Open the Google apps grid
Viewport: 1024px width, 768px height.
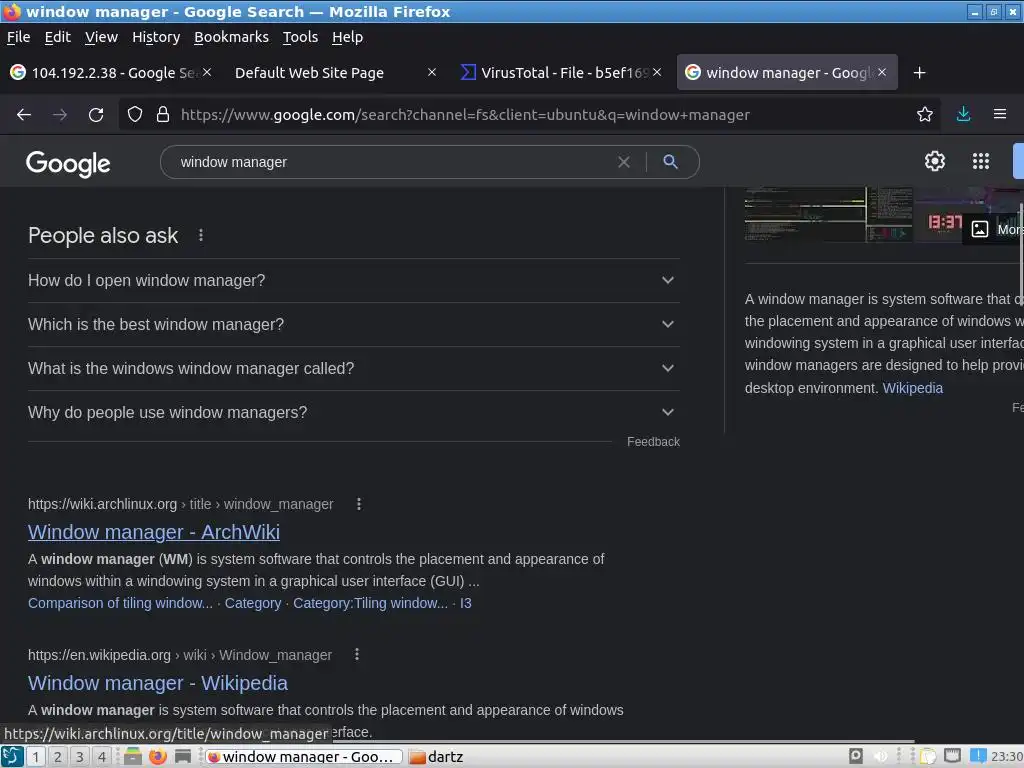click(x=981, y=161)
